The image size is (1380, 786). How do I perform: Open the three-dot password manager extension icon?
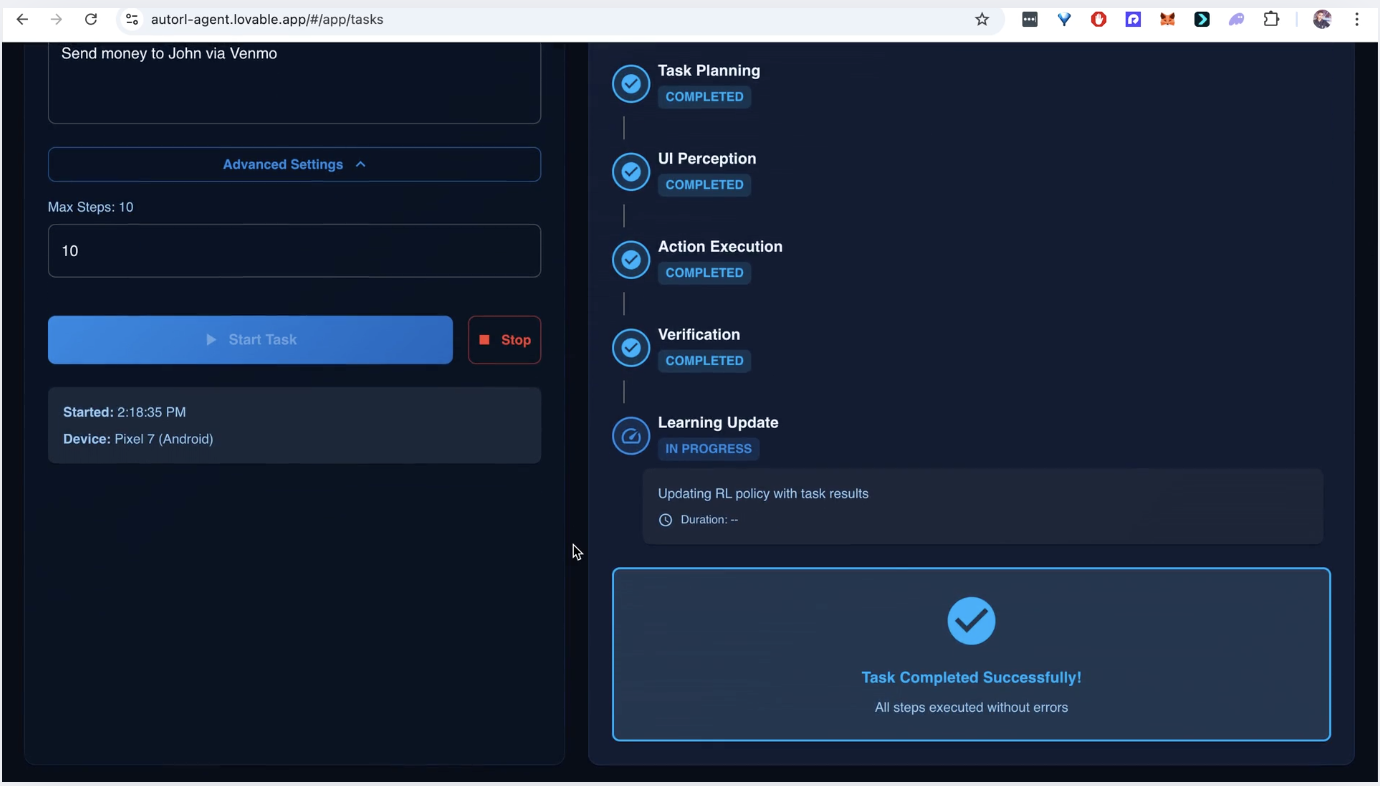[1030, 19]
